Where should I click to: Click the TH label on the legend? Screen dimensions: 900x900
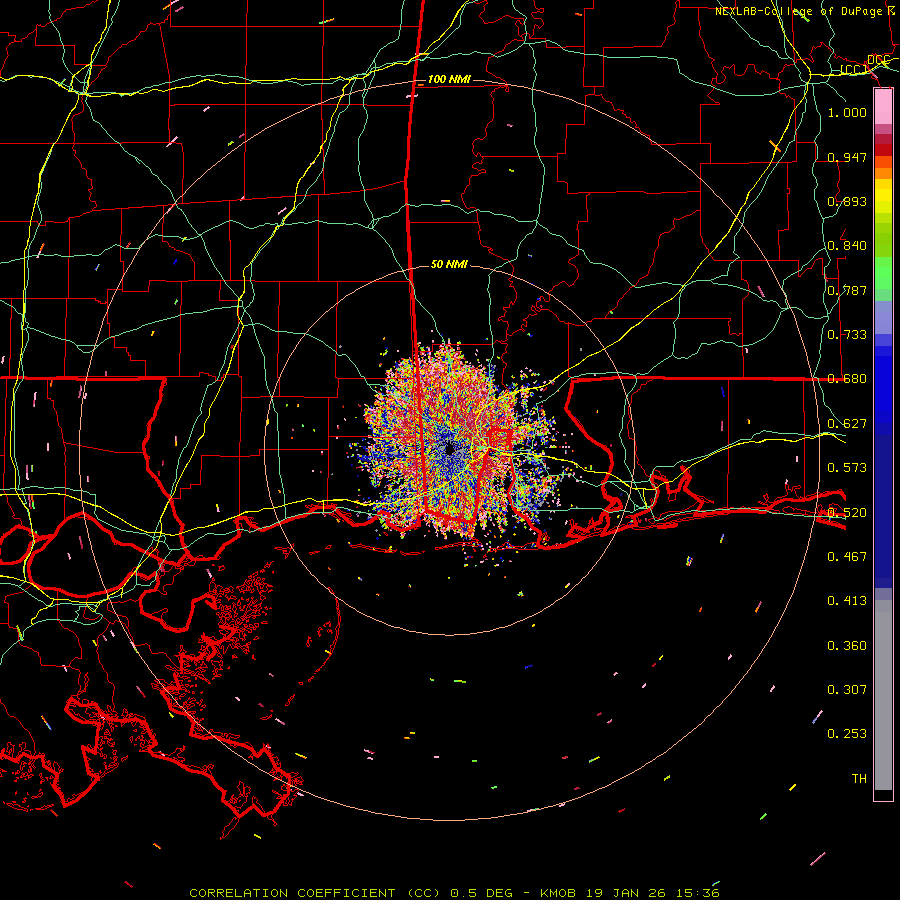859,779
